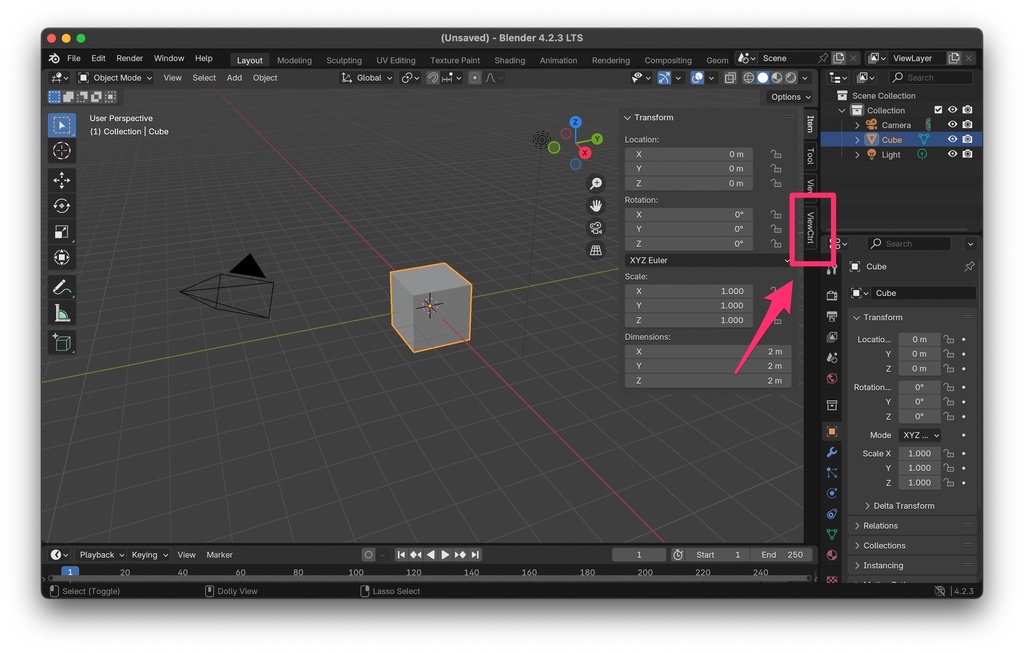Screen dimensions: 1024x653
Task: Hide the Light object in the outliner
Action: pyautogui.click(x=953, y=154)
